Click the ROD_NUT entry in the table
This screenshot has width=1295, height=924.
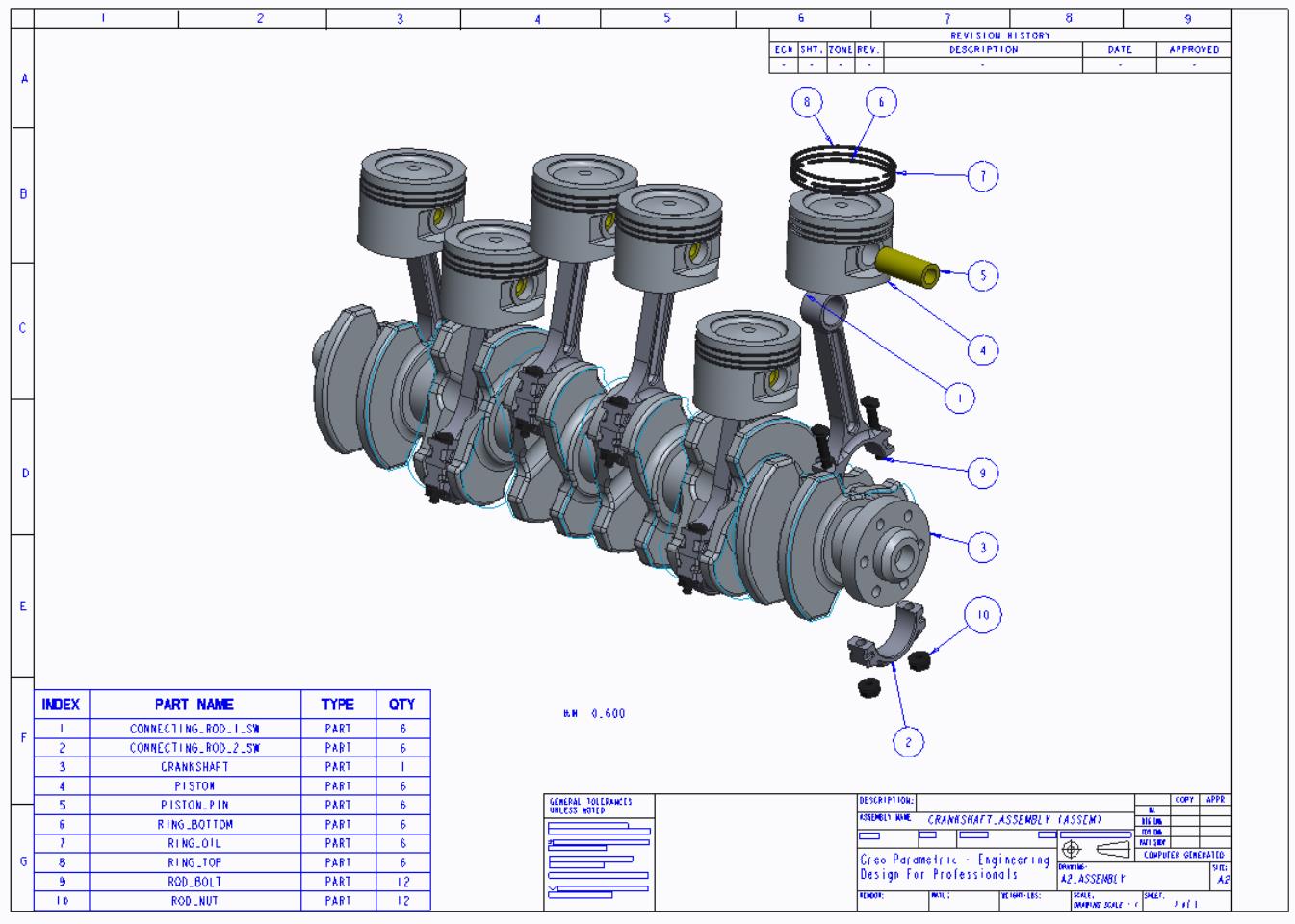(194, 901)
